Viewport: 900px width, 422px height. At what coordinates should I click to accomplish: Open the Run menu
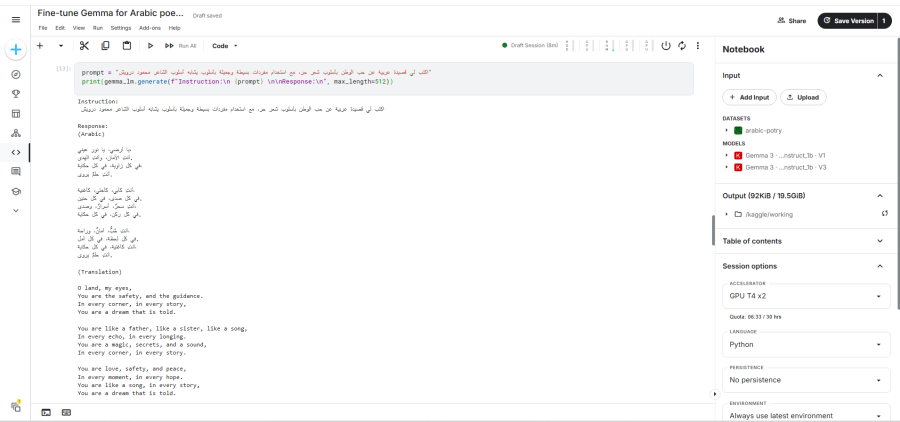point(98,28)
